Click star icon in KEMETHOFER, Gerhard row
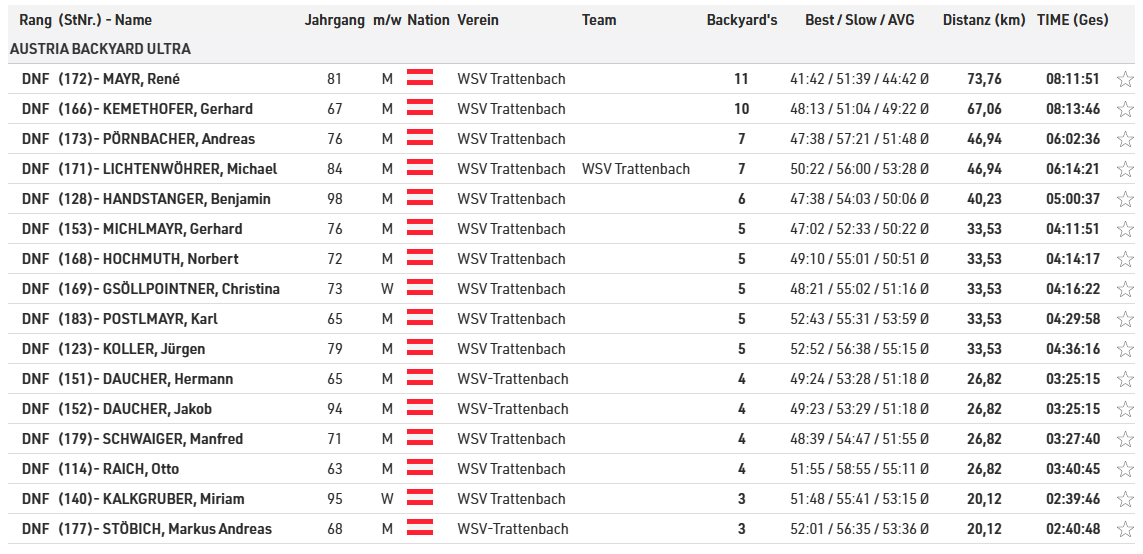1143x554 pixels. click(x=1125, y=109)
